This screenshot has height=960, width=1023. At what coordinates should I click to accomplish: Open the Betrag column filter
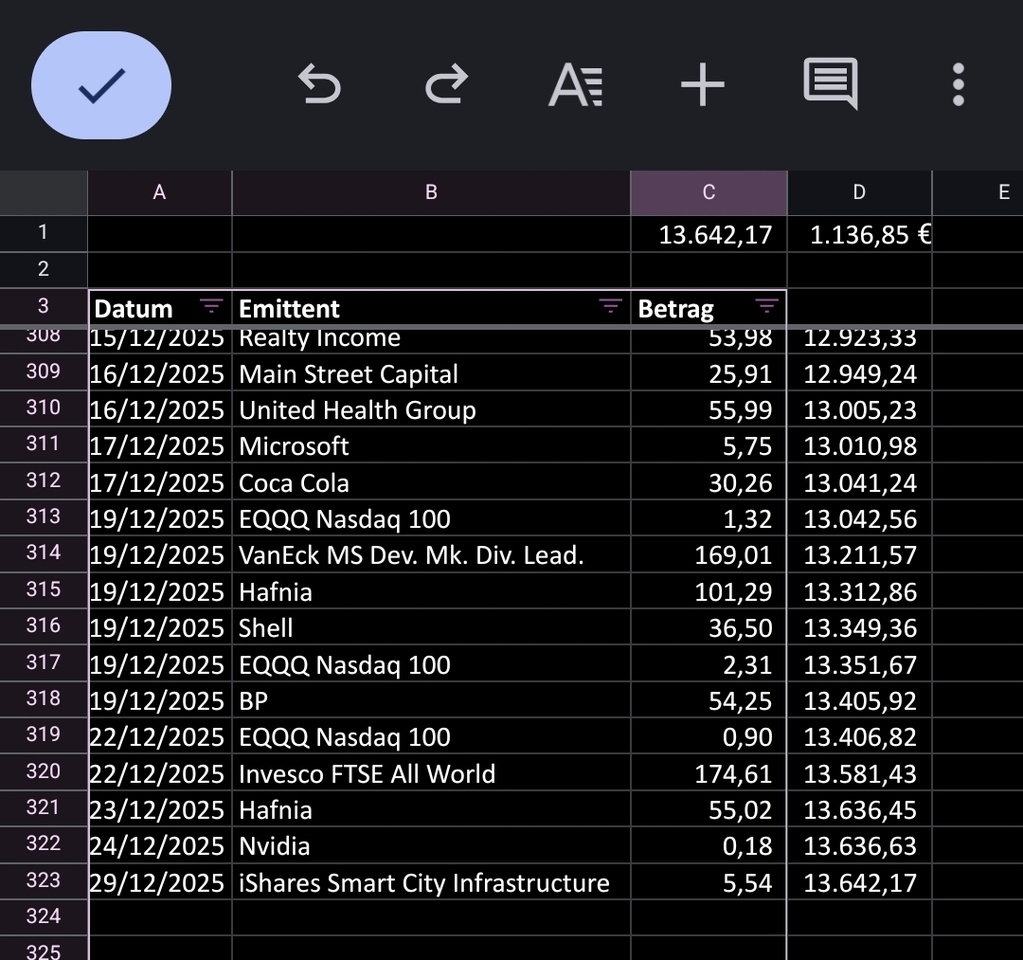(766, 307)
